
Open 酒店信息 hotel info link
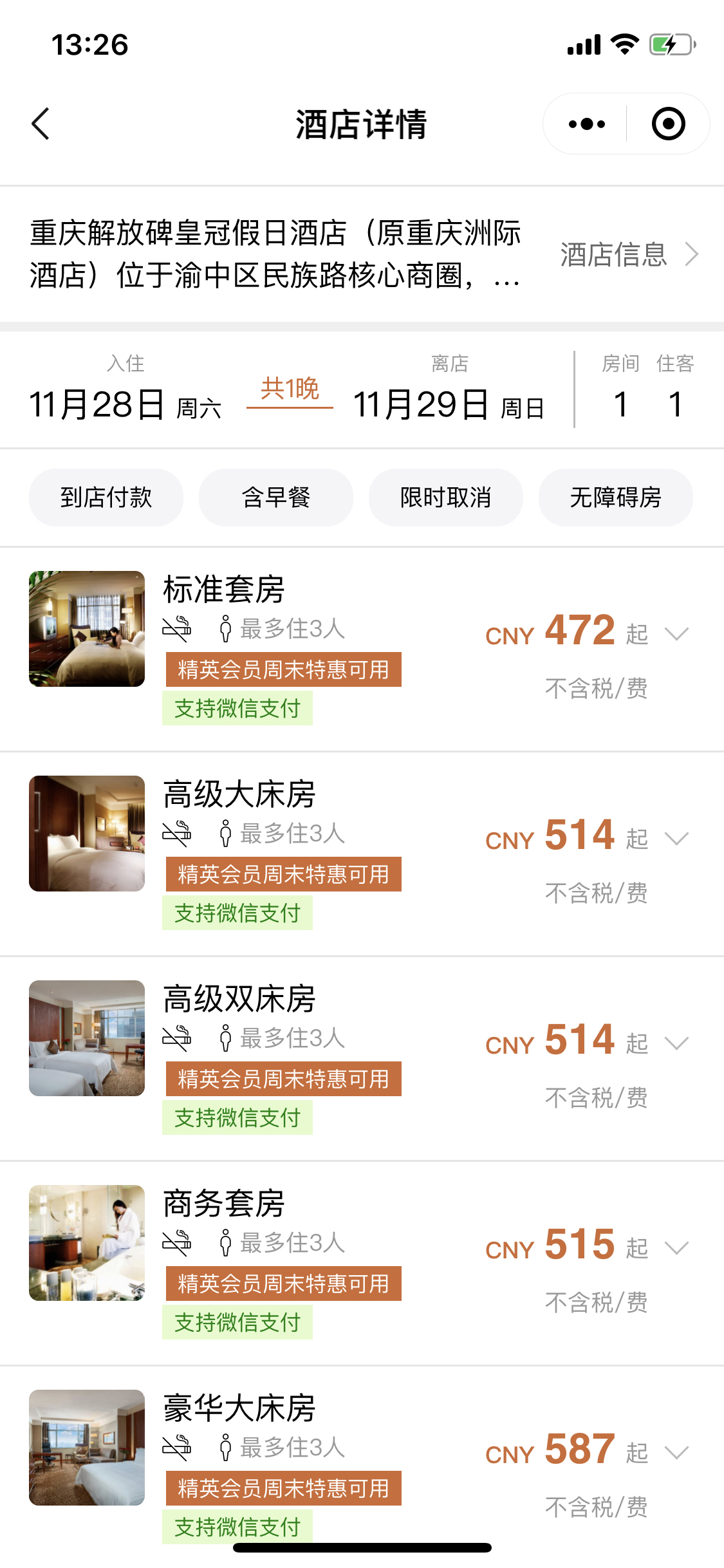coord(628,254)
